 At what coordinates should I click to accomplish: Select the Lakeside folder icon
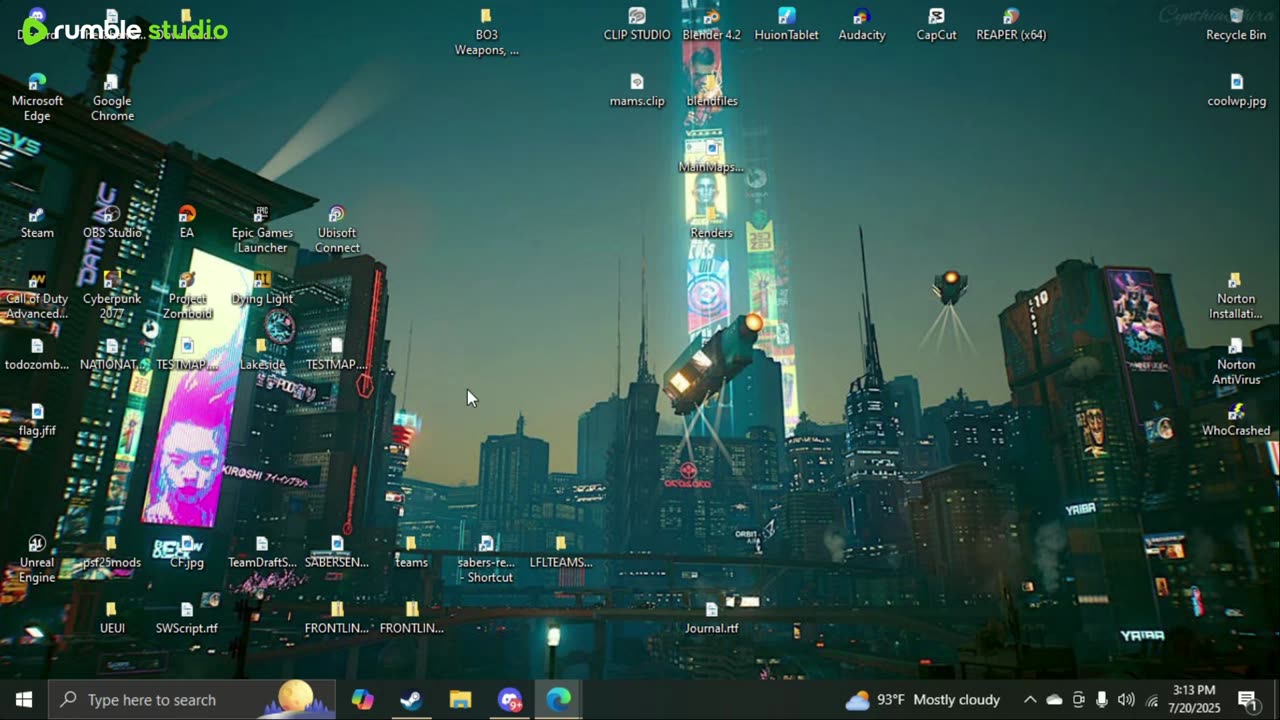[262, 354]
